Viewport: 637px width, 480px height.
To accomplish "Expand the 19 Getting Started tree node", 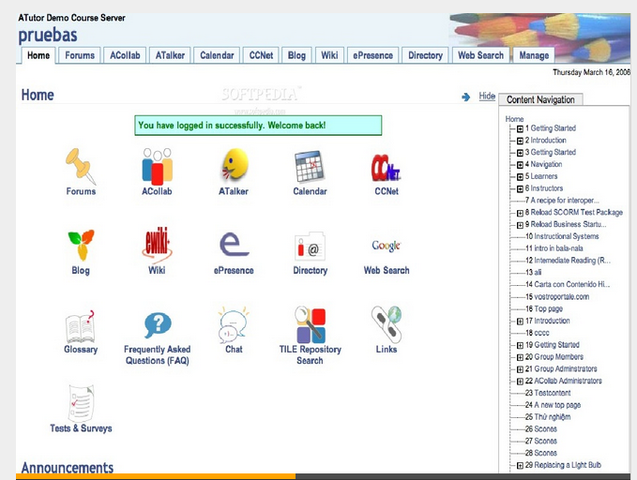I will (x=520, y=346).
